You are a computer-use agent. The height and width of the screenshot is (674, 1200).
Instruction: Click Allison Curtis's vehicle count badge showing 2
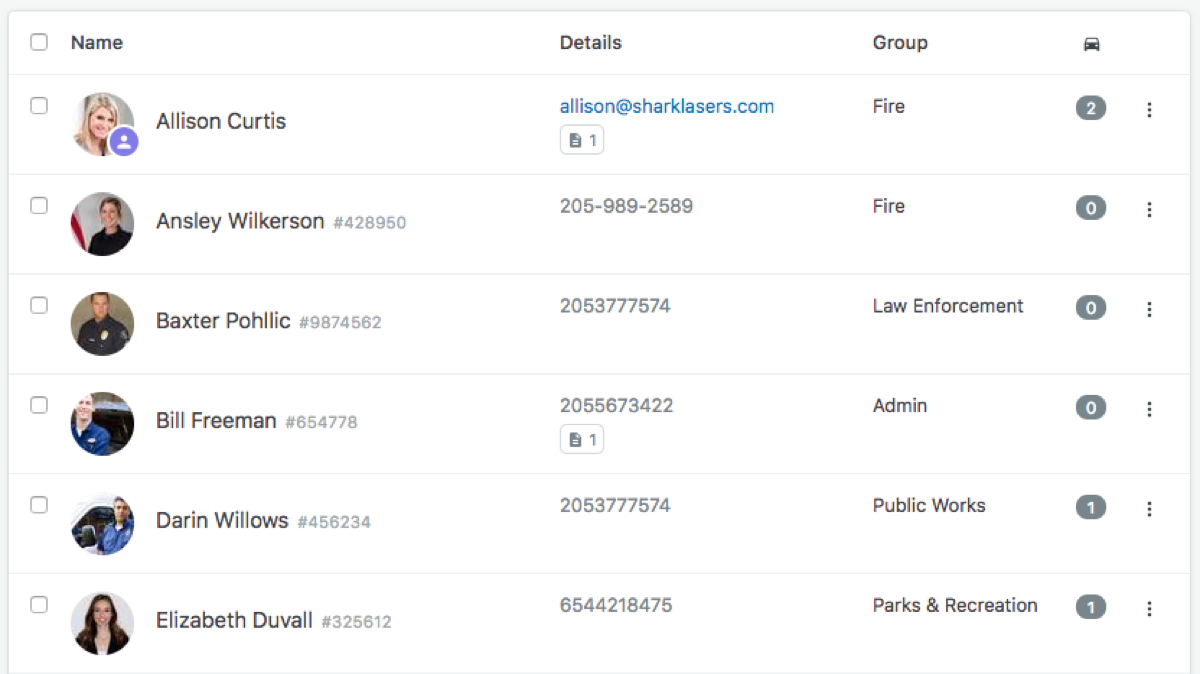(1091, 108)
